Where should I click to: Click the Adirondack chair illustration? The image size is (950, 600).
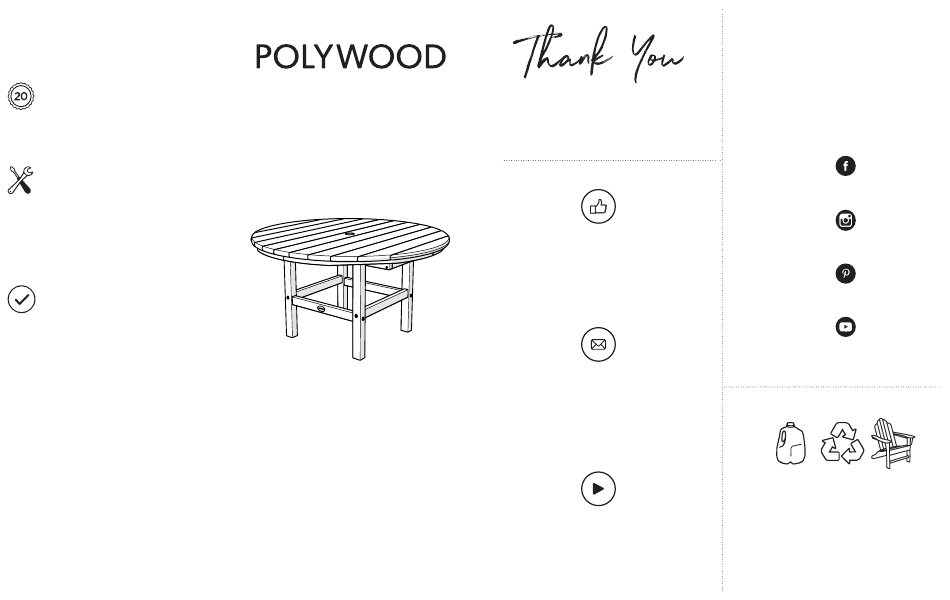coord(892,443)
